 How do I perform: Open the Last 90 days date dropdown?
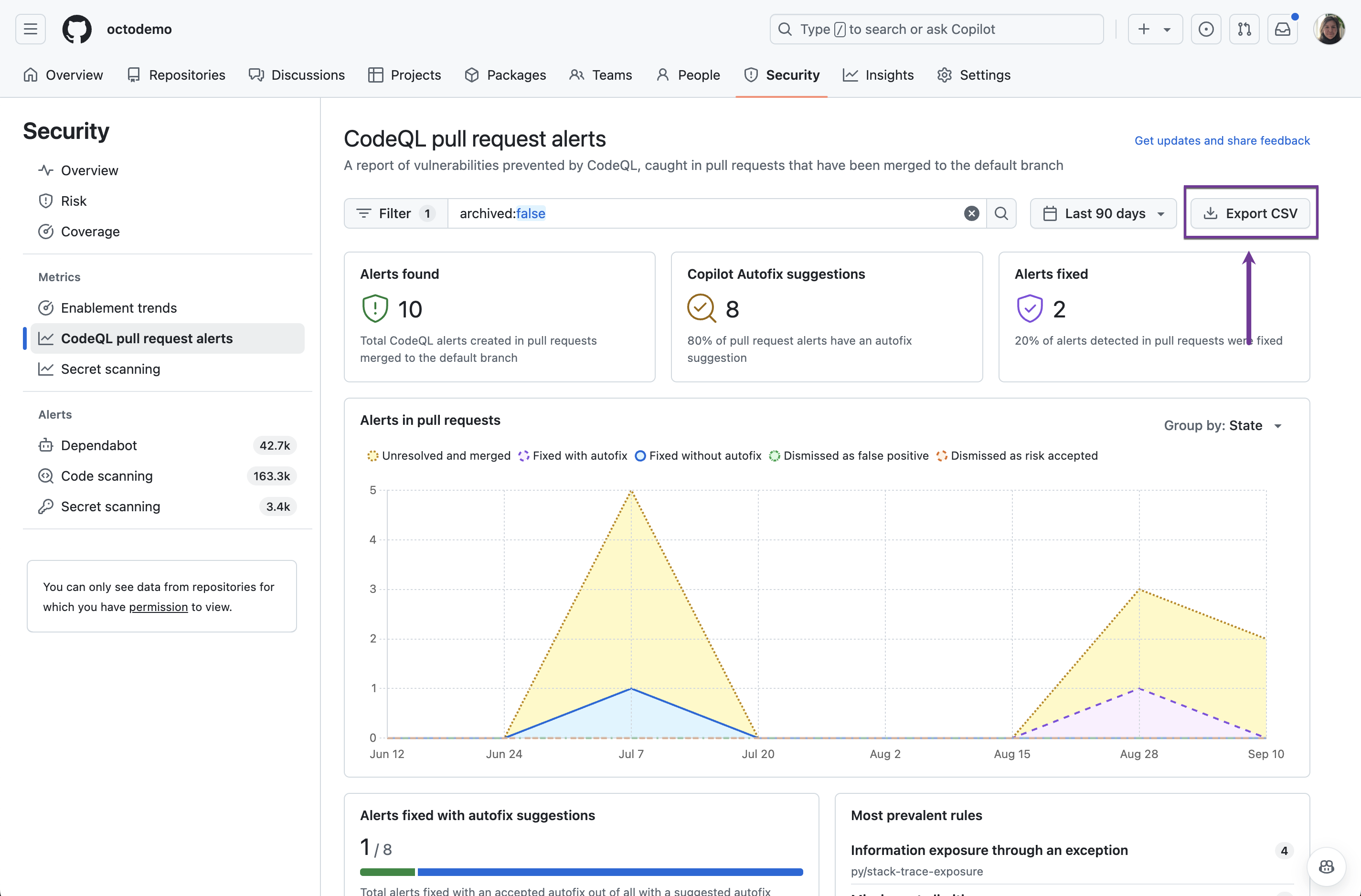click(1103, 213)
